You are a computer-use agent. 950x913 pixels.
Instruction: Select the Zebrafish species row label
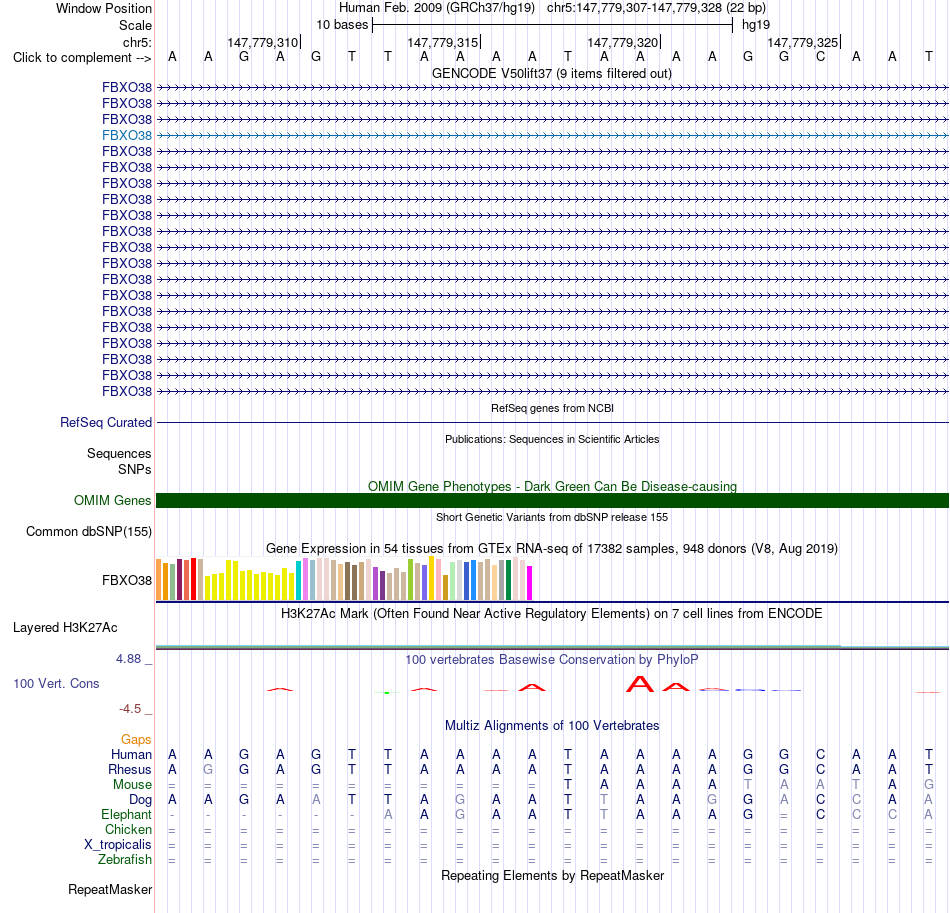point(125,860)
